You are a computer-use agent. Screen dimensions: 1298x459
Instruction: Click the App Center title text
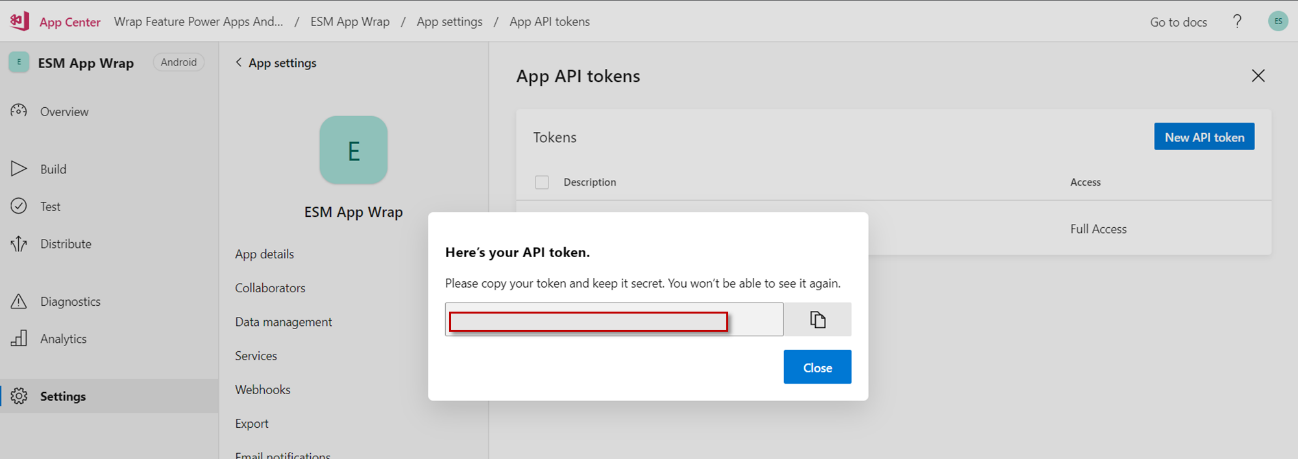pos(70,22)
